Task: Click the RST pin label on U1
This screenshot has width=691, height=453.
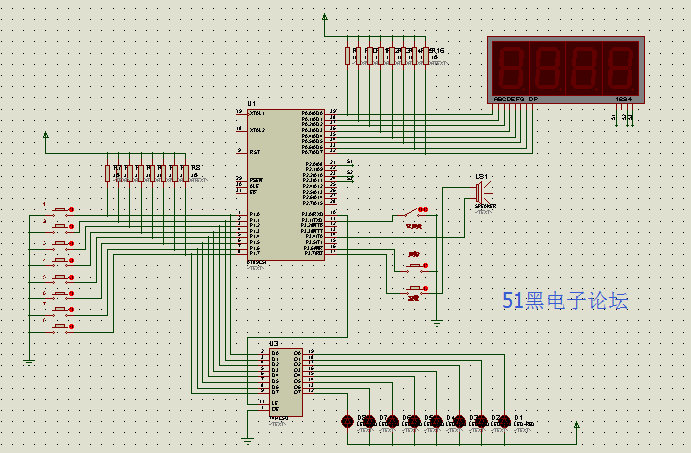Action: 255,152
